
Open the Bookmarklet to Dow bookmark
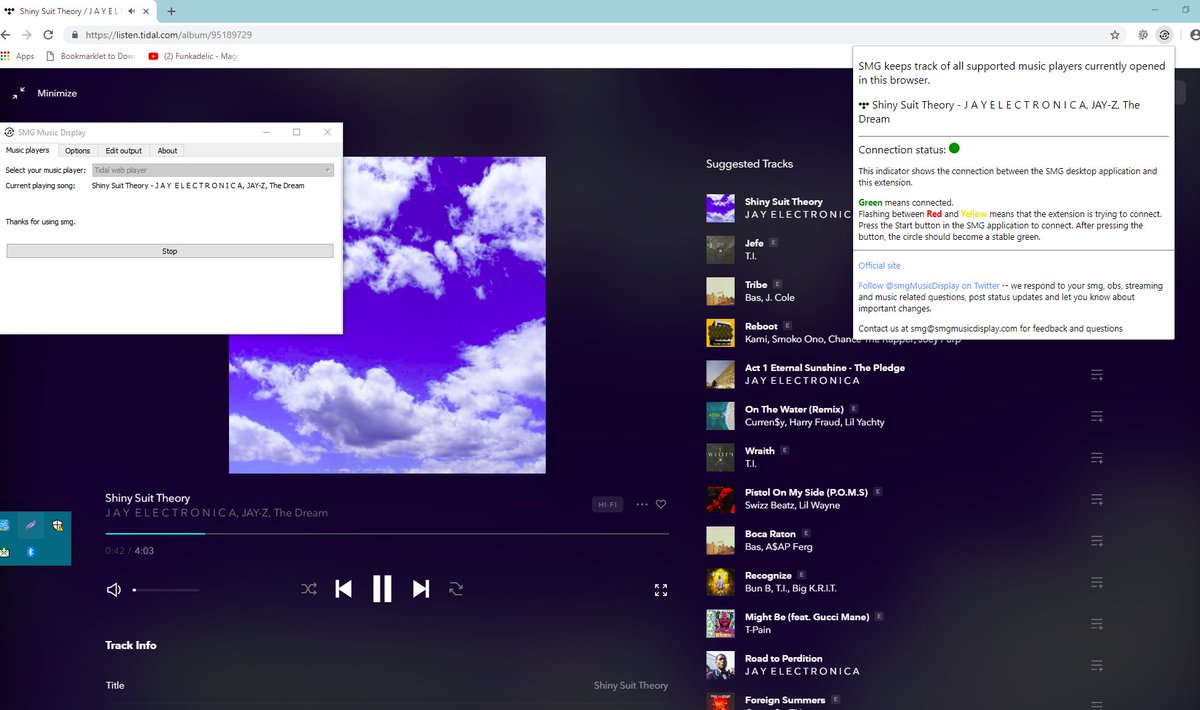point(88,56)
